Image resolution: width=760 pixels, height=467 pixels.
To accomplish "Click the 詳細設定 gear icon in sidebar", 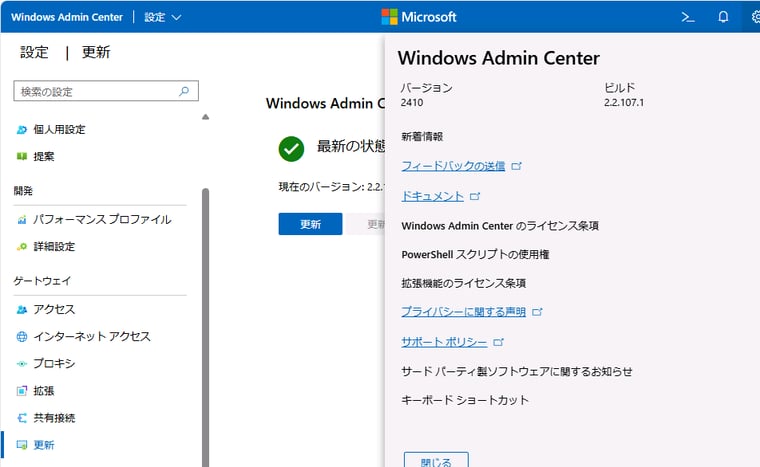I will click(x=22, y=246).
